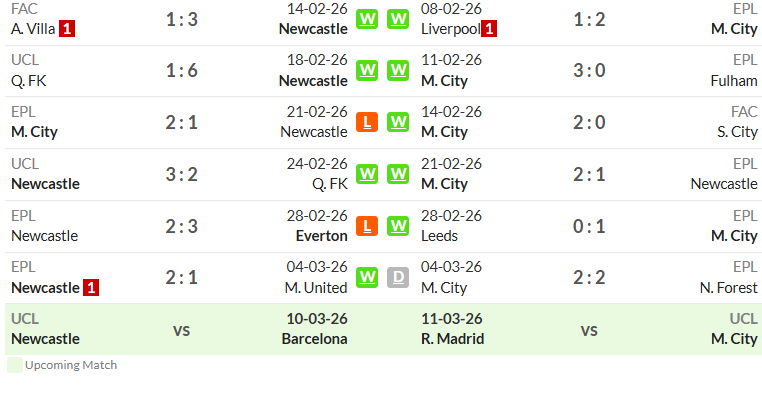
Task: Click the W badge for Leeds vs M. City
Action: pos(398,226)
